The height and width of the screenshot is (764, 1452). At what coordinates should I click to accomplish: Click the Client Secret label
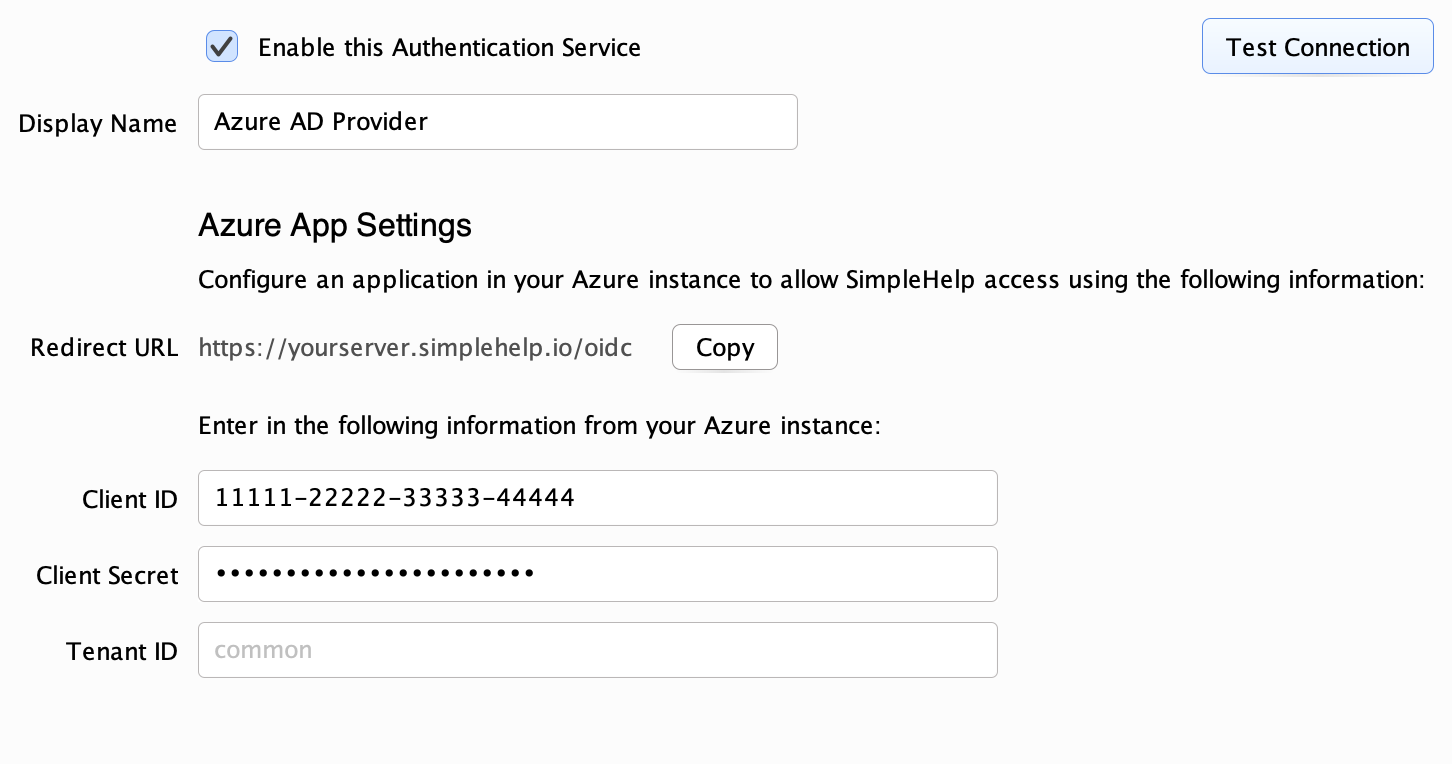[107, 575]
